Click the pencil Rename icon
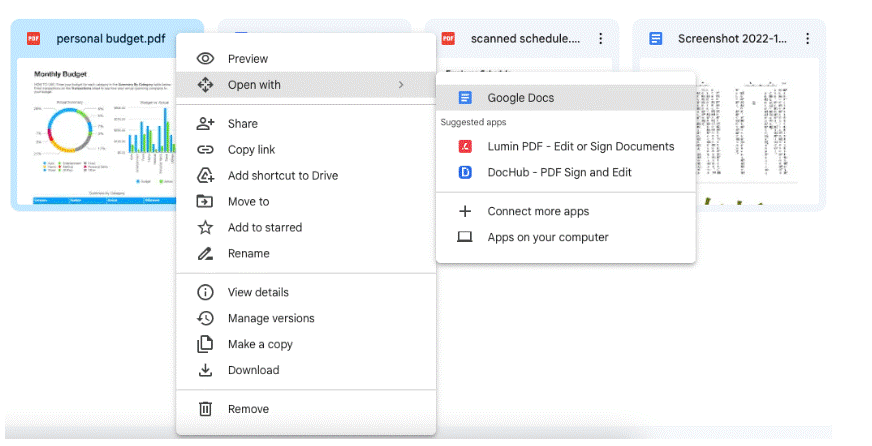This screenshot has width=872, height=446. 205,253
